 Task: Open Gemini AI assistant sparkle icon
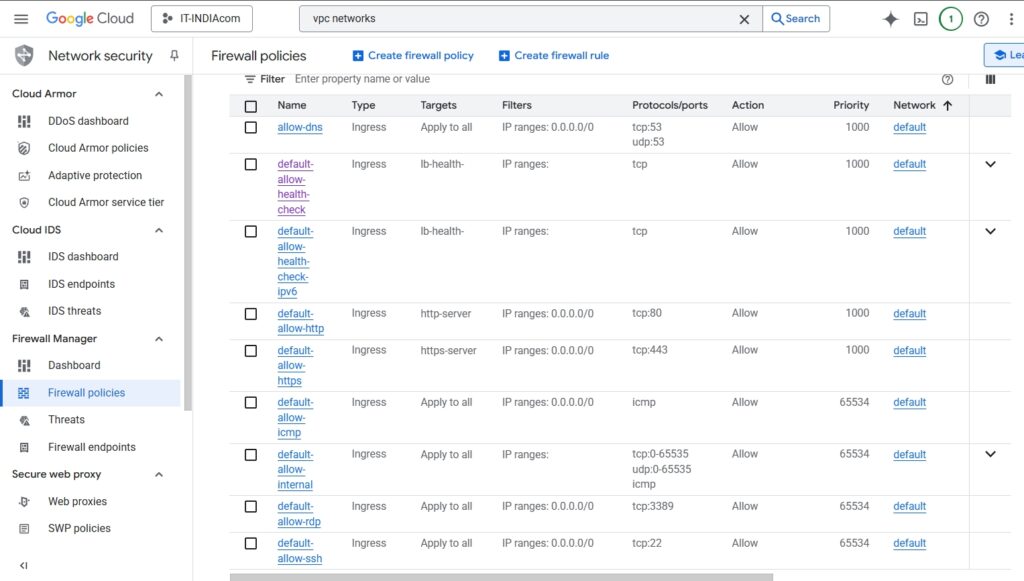click(890, 19)
